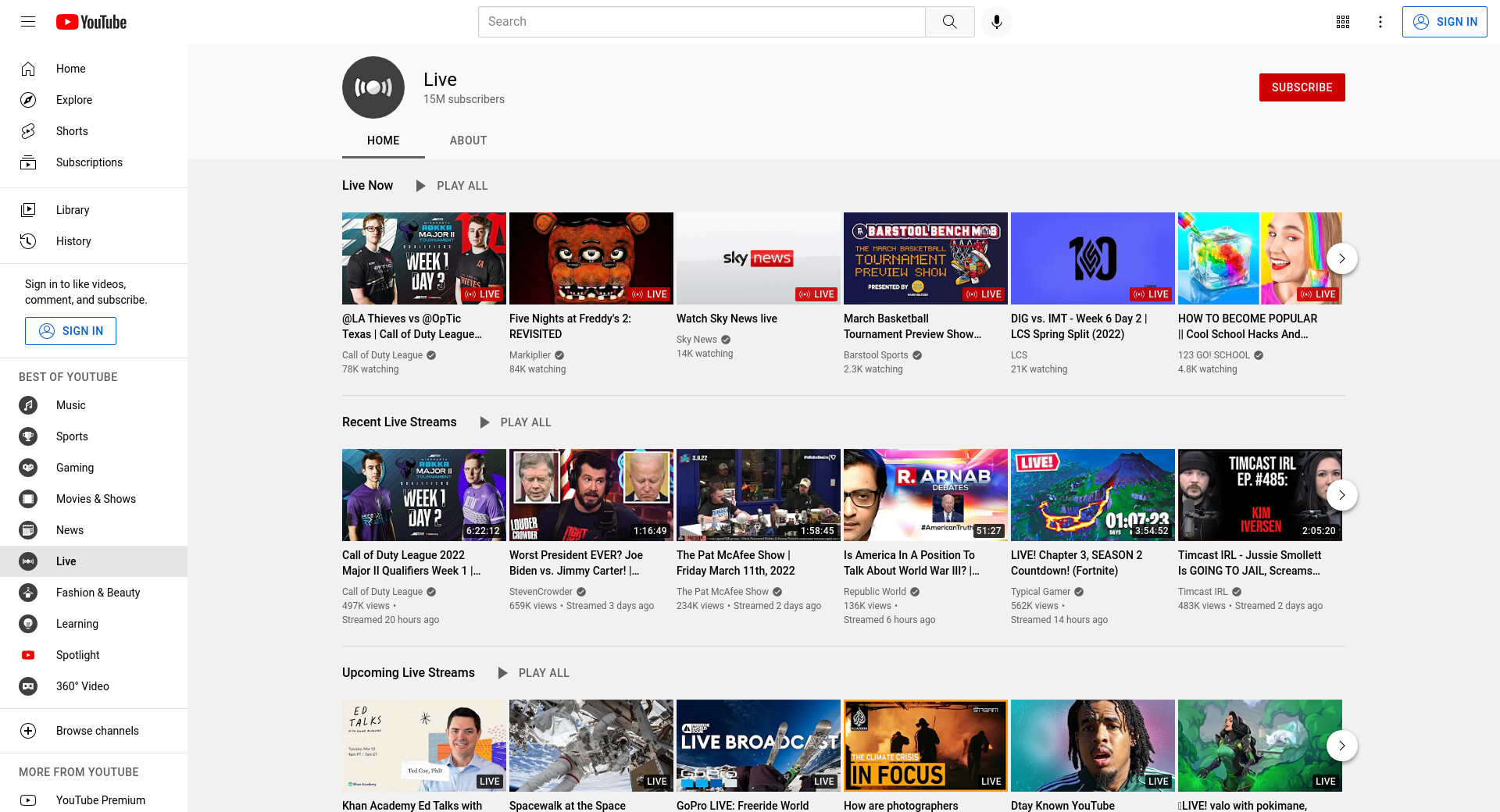Click the search input field
Image resolution: width=1500 pixels, height=812 pixels.
[x=702, y=22]
